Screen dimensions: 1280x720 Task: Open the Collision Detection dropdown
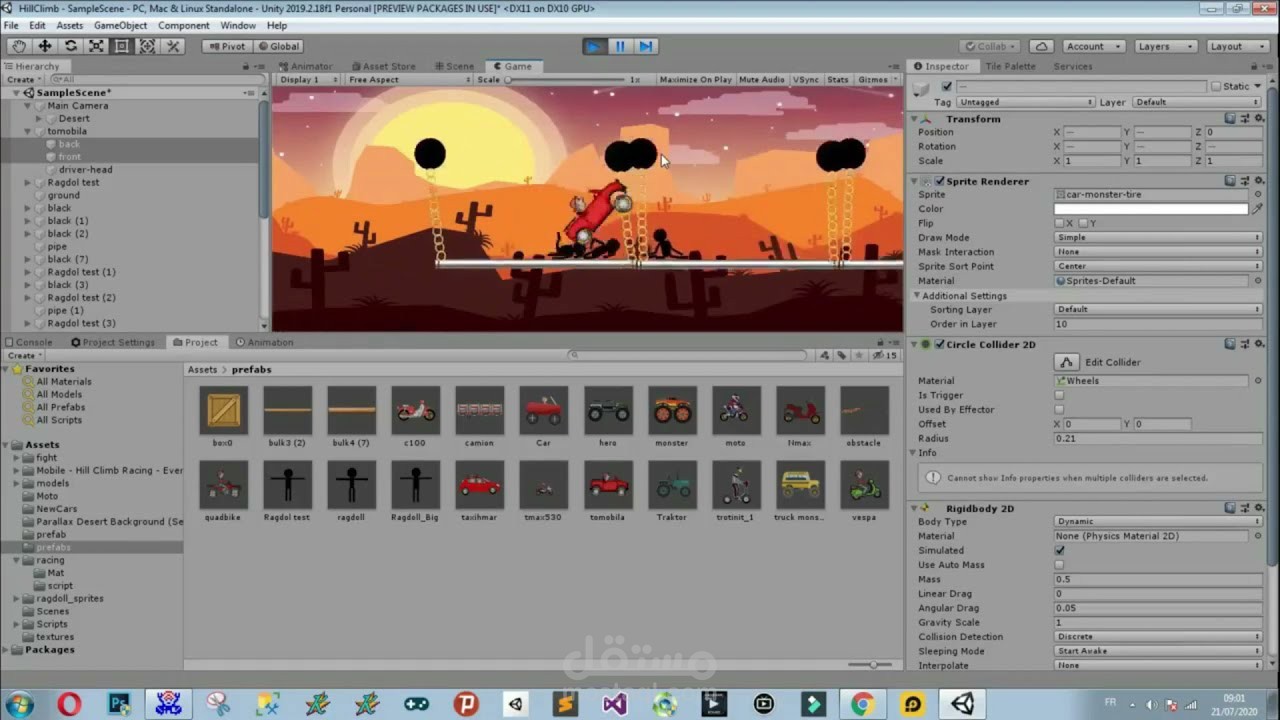(1159, 637)
